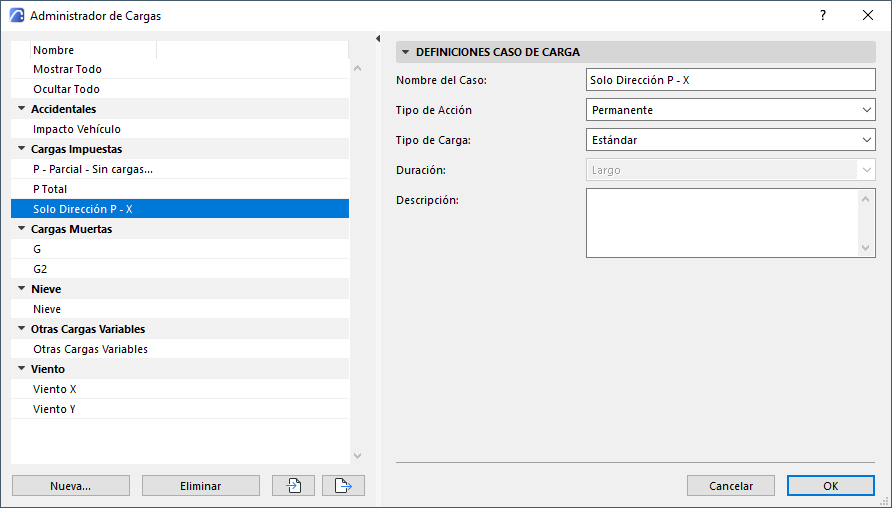Click Ocultar Todo in the list
This screenshot has width=892, height=508.
[66, 89]
